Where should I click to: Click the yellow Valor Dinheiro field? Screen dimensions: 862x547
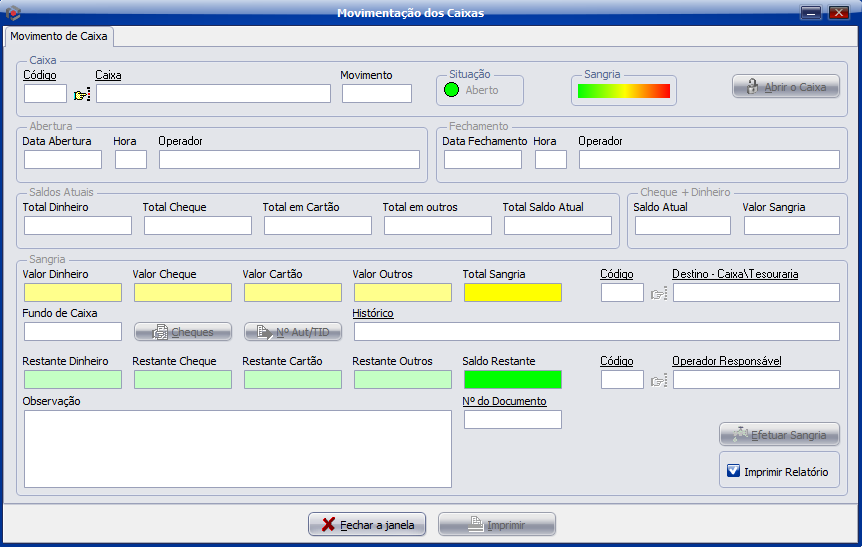click(x=73, y=293)
